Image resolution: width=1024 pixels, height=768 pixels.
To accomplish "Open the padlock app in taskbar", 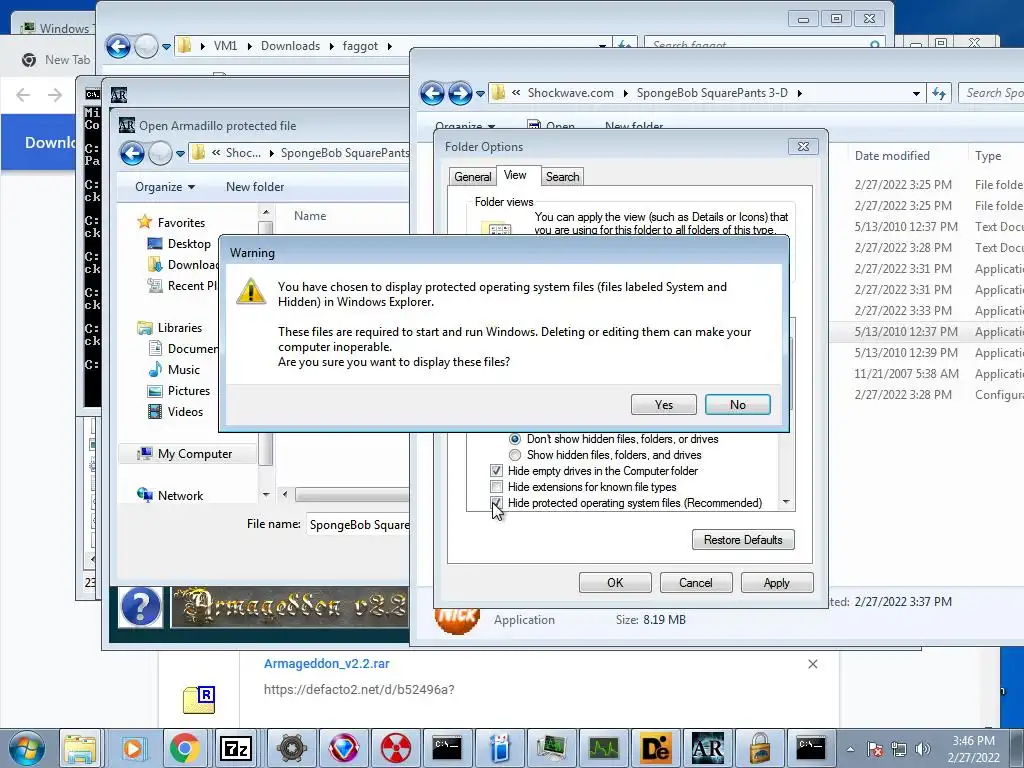I will click(760, 748).
